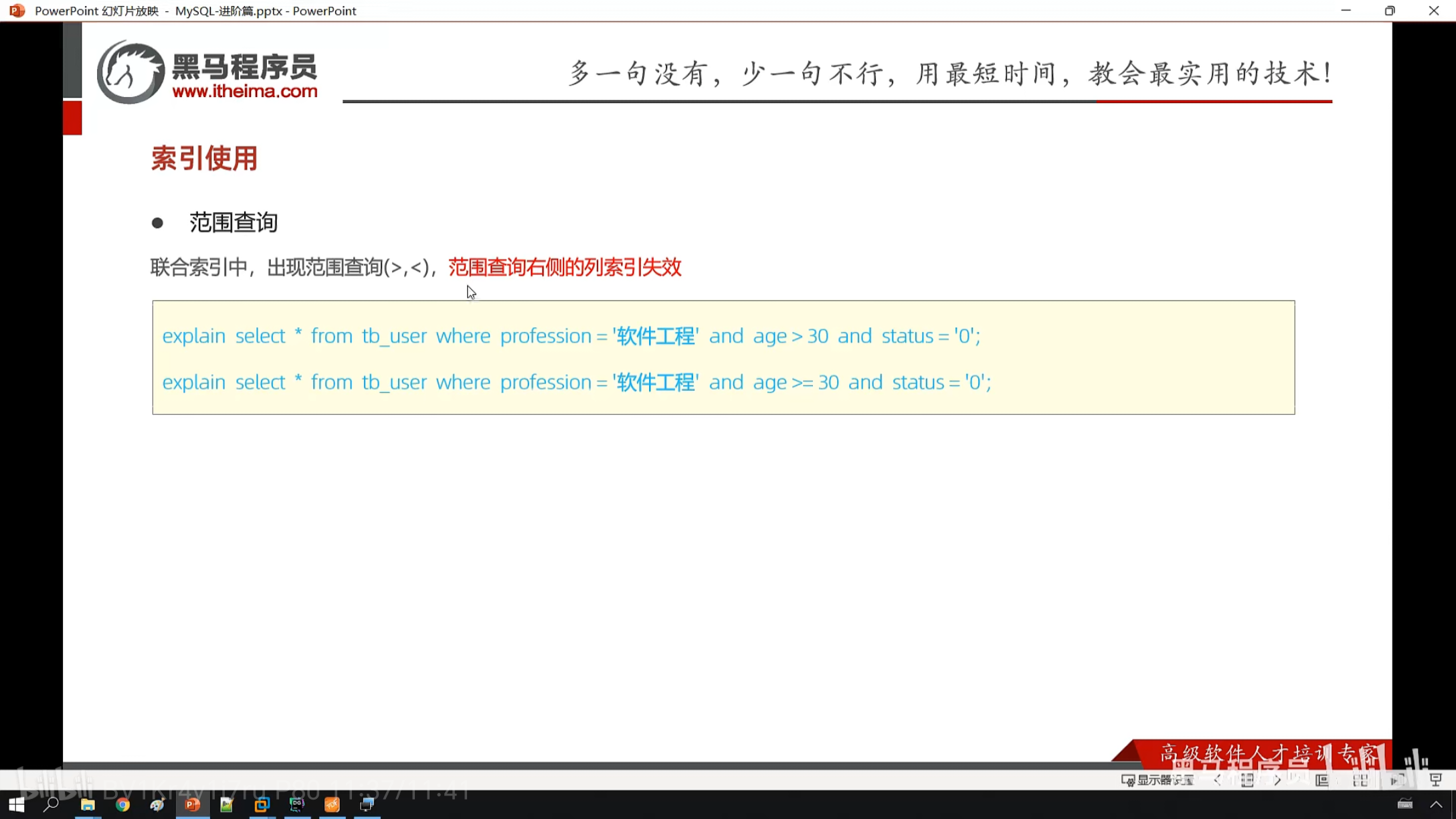Screen dimensions: 1456x819
Task: Open the touch keyboard from system tray
Action: [x=1405, y=804]
